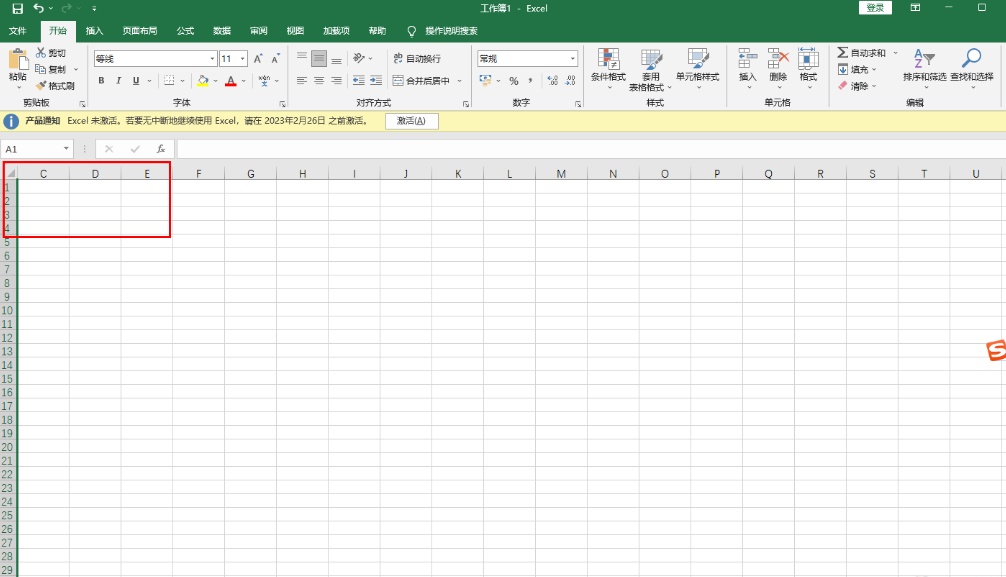Click the 剪切 cut scissors icon

(41, 53)
